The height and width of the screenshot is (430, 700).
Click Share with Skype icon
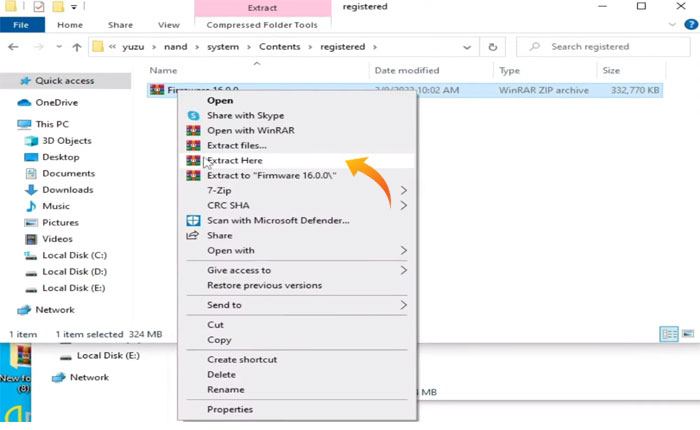(194, 115)
